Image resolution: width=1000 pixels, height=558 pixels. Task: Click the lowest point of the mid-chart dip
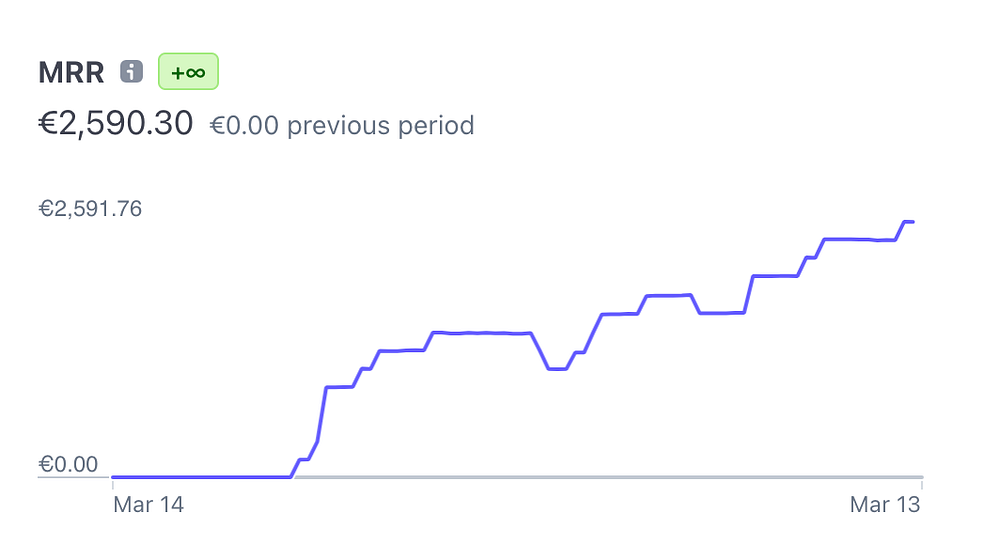pyautogui.click(x=557, y=369)
